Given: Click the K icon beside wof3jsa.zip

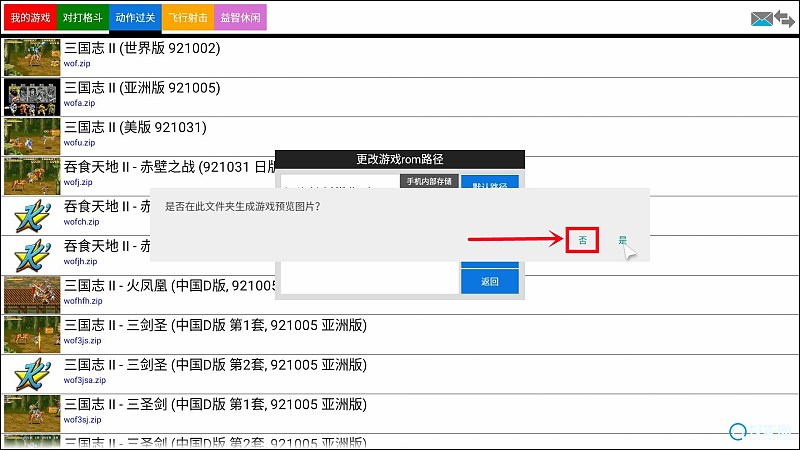Looking at the screenshot, I should [x=32, y=374].
